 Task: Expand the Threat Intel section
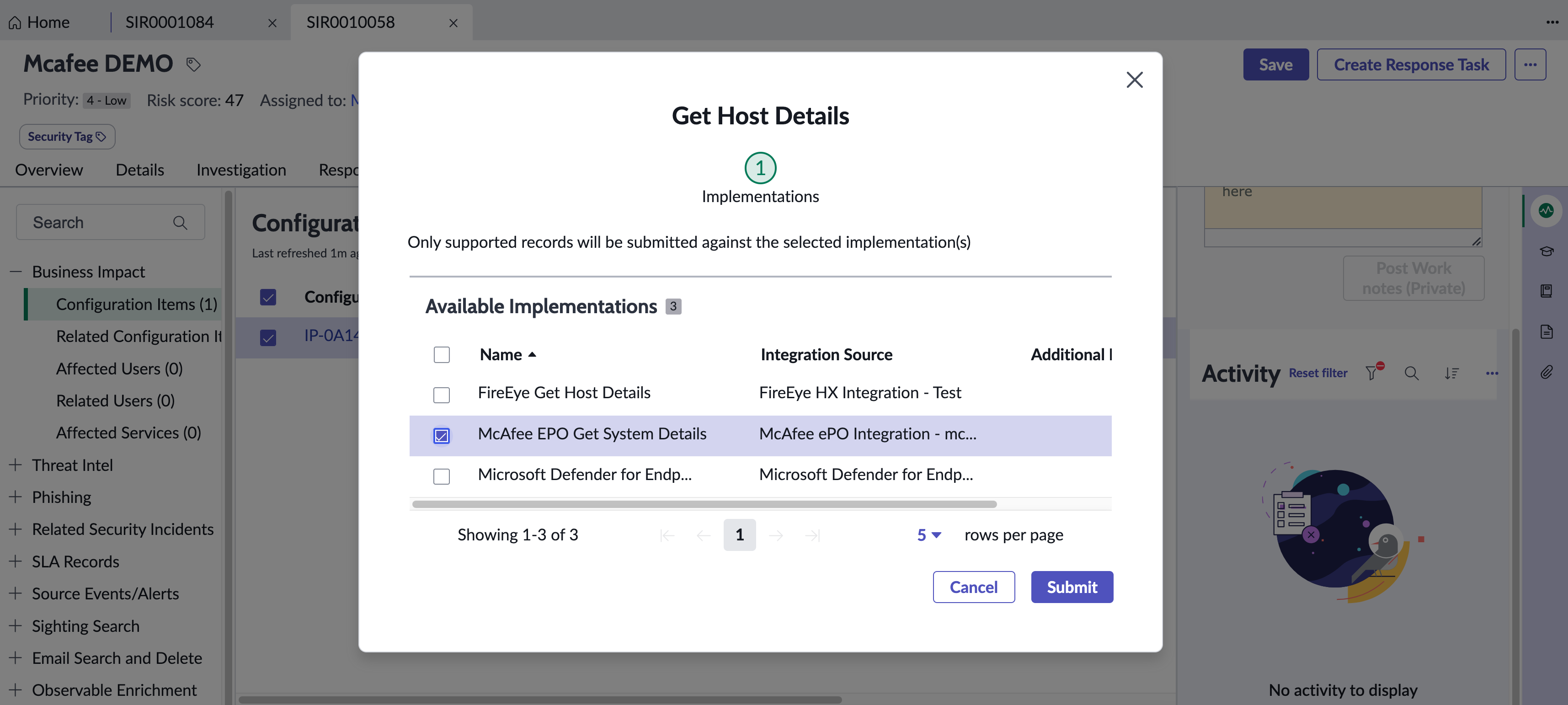pos(16,465)
